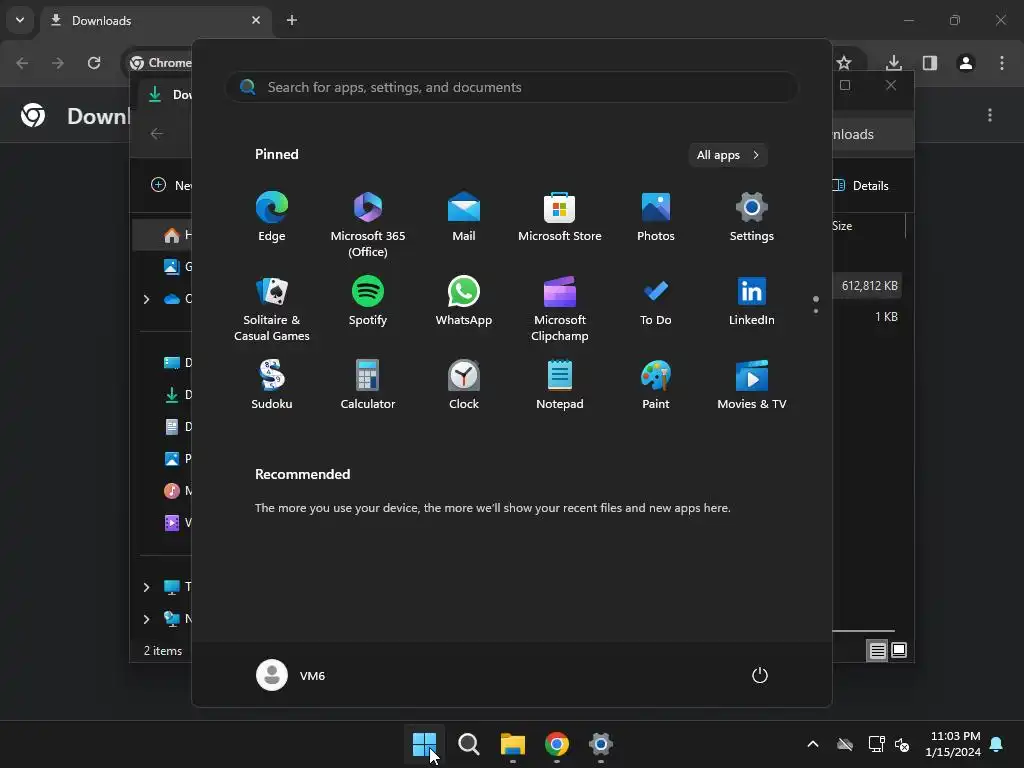Toggle Chrome side panel
This screenshot has width=1024, height=768.
930,63
